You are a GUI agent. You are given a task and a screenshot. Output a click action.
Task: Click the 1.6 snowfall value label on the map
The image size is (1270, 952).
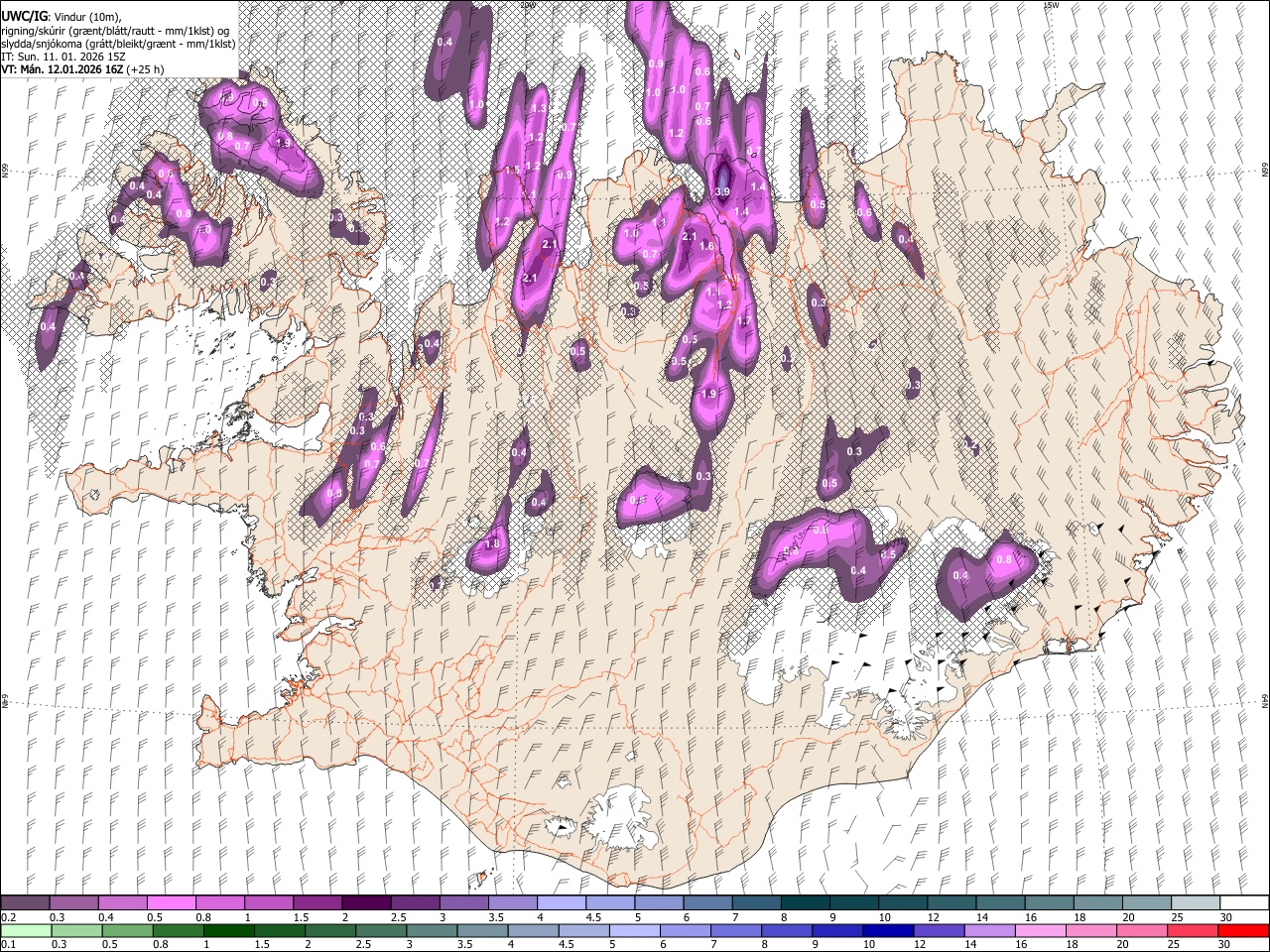[x=707, y=245]
